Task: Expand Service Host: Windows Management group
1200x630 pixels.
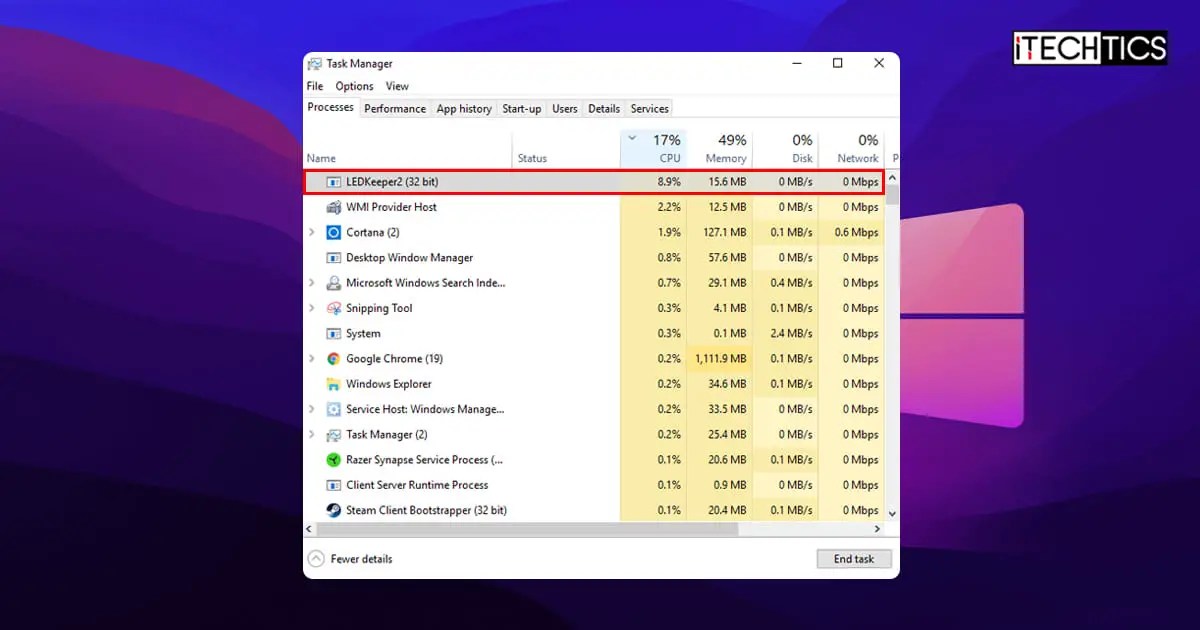Action: click(x=312, y=409)
